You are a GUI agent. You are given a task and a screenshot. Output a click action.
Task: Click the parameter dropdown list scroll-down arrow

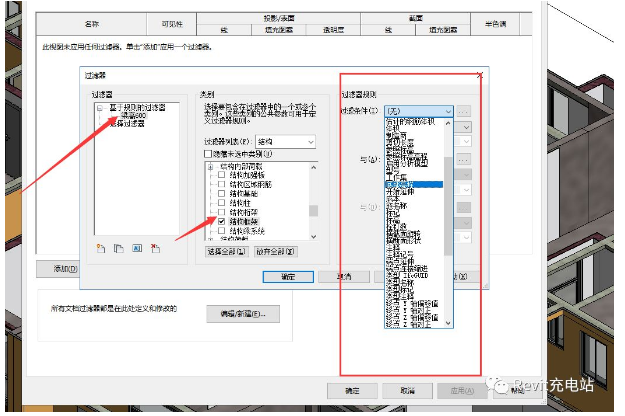(x=448, y=323)
